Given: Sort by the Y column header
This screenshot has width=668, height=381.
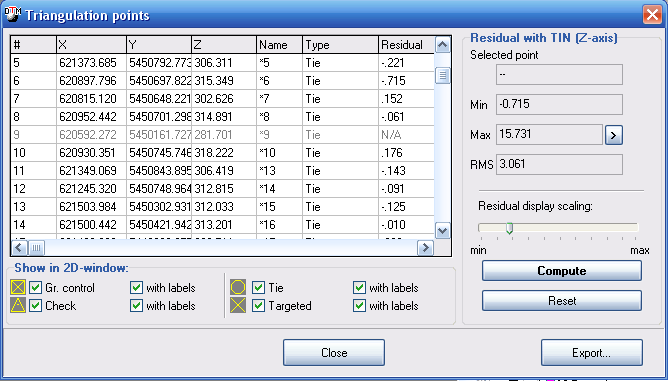Looking at the screenshot, I should point(159,45).
